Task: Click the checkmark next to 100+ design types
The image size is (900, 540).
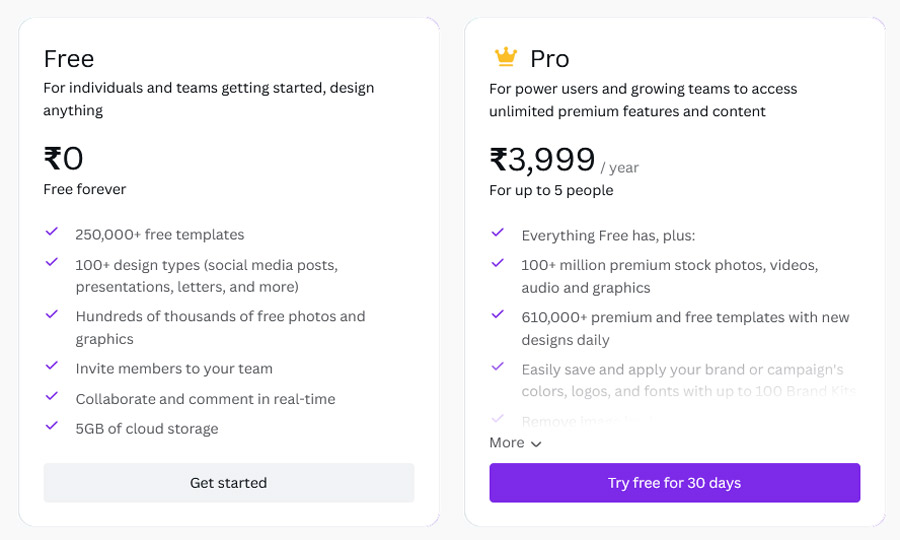Action: point(52,262)
